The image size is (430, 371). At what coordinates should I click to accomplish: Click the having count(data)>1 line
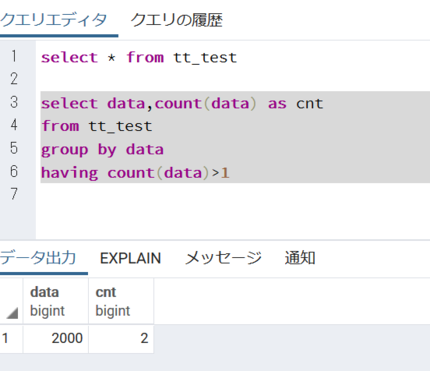coord(135,173)
